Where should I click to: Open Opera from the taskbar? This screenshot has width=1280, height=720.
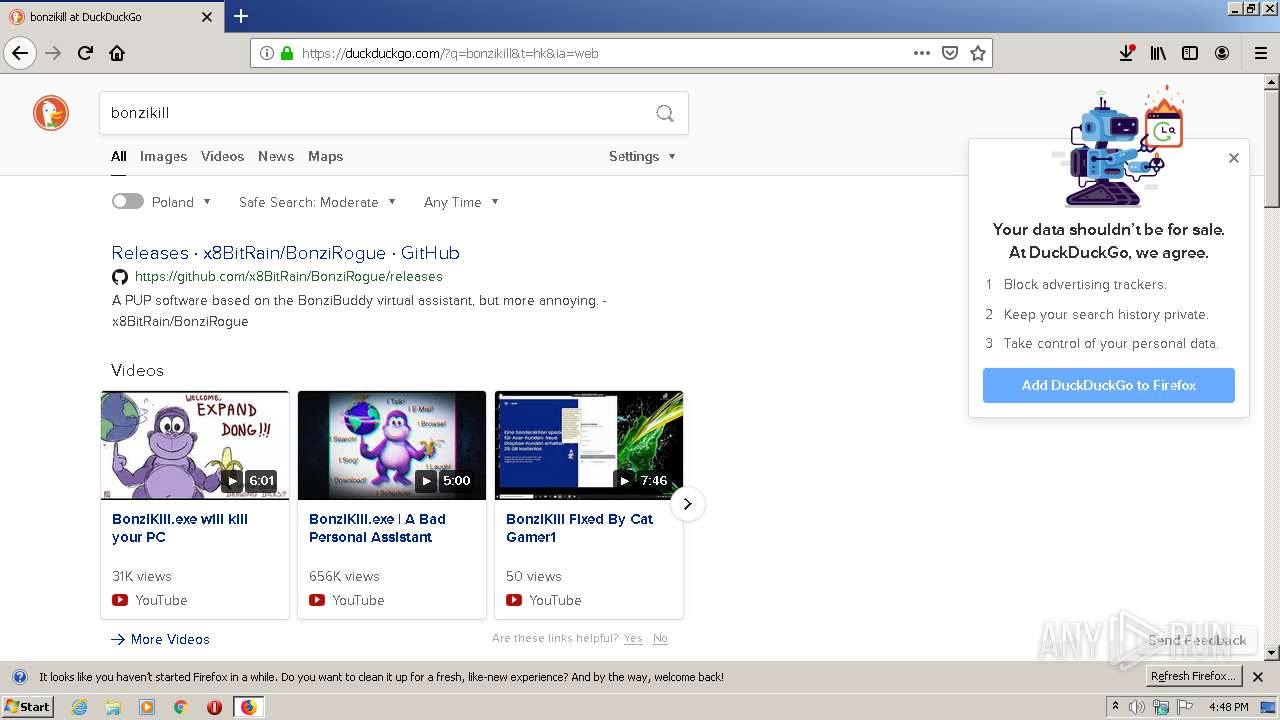pos(214,707)
